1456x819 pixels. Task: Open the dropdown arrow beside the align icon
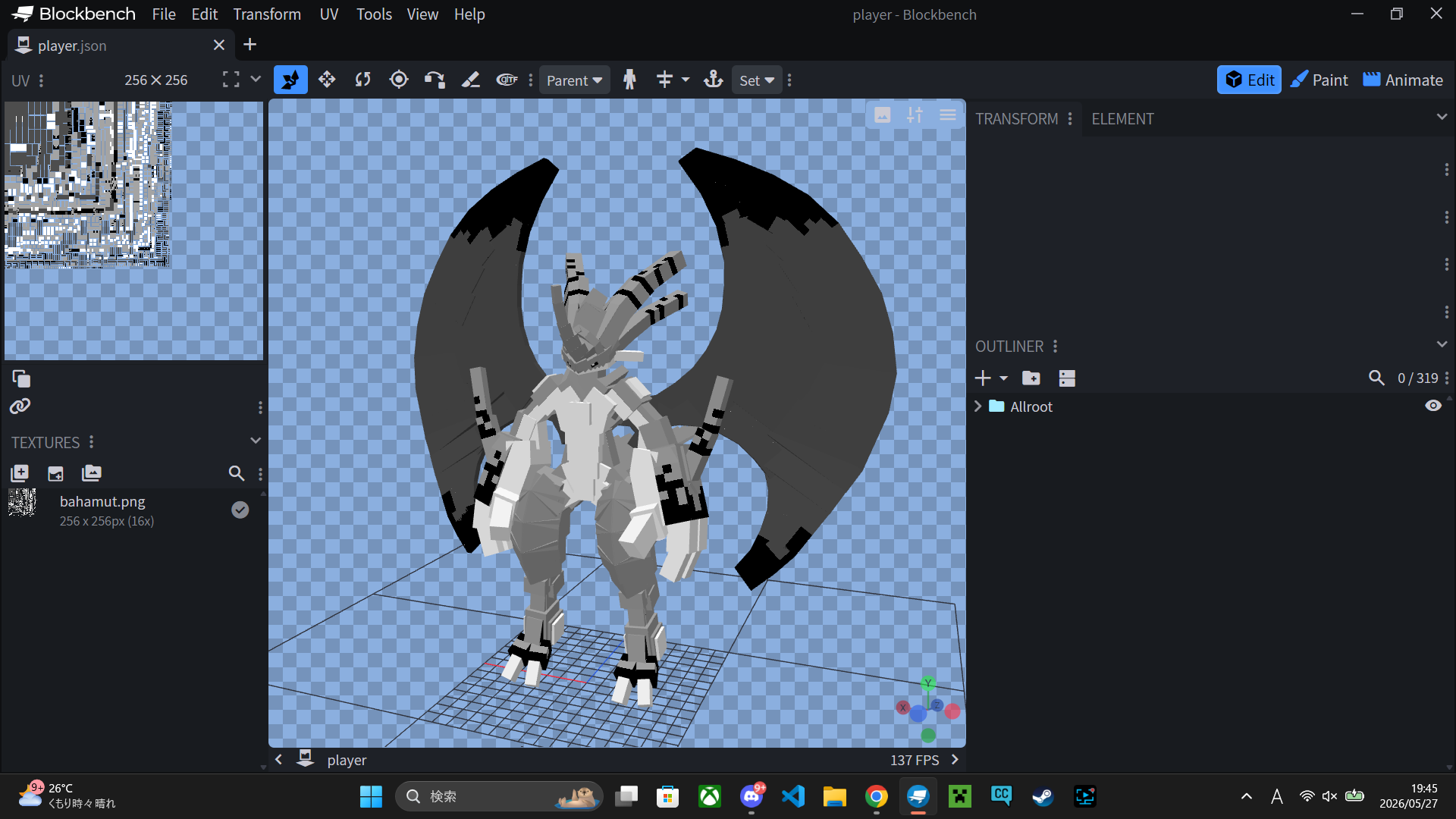(x=686, y=80)
